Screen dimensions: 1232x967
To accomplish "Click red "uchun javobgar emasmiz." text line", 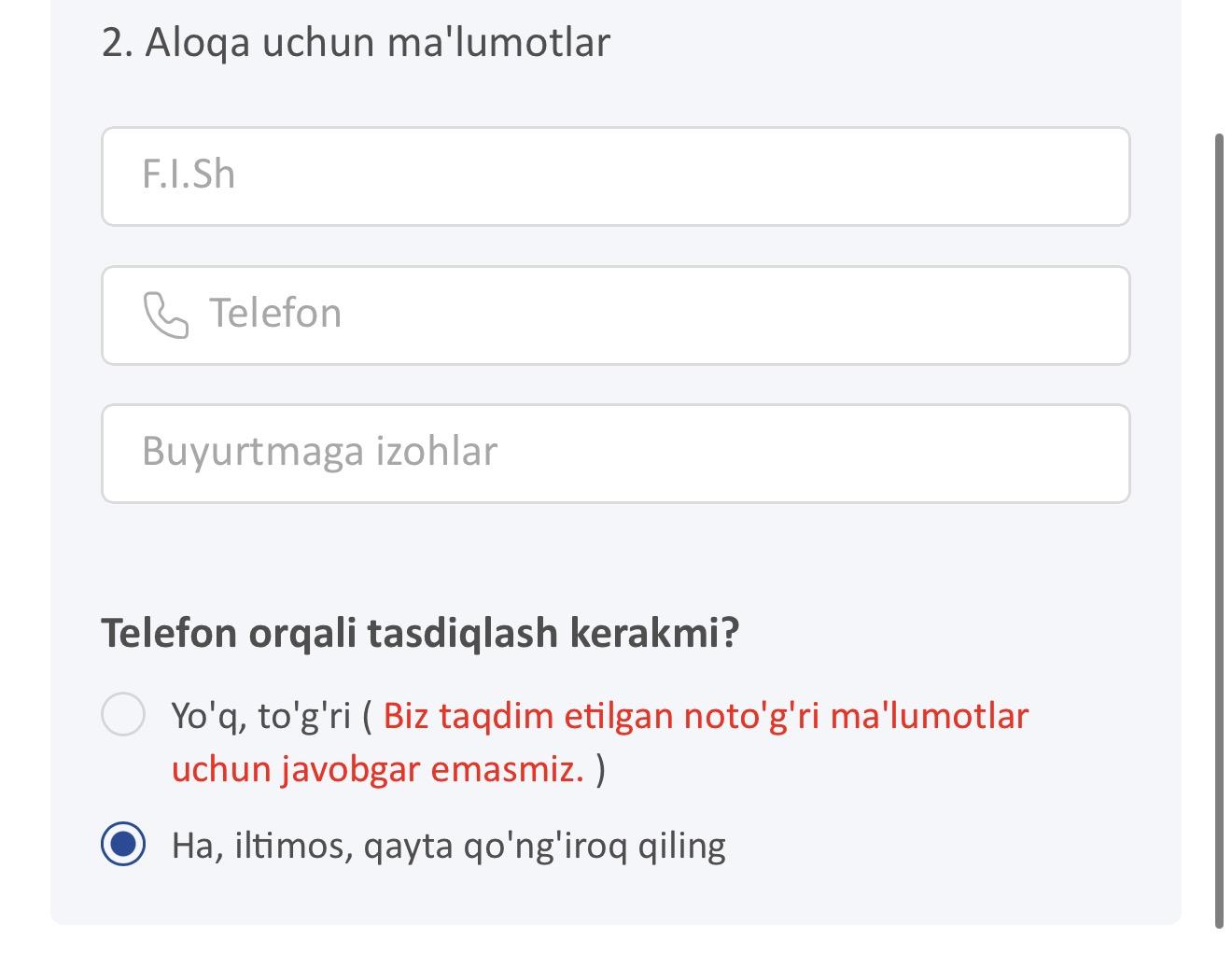I will point(377,770).
